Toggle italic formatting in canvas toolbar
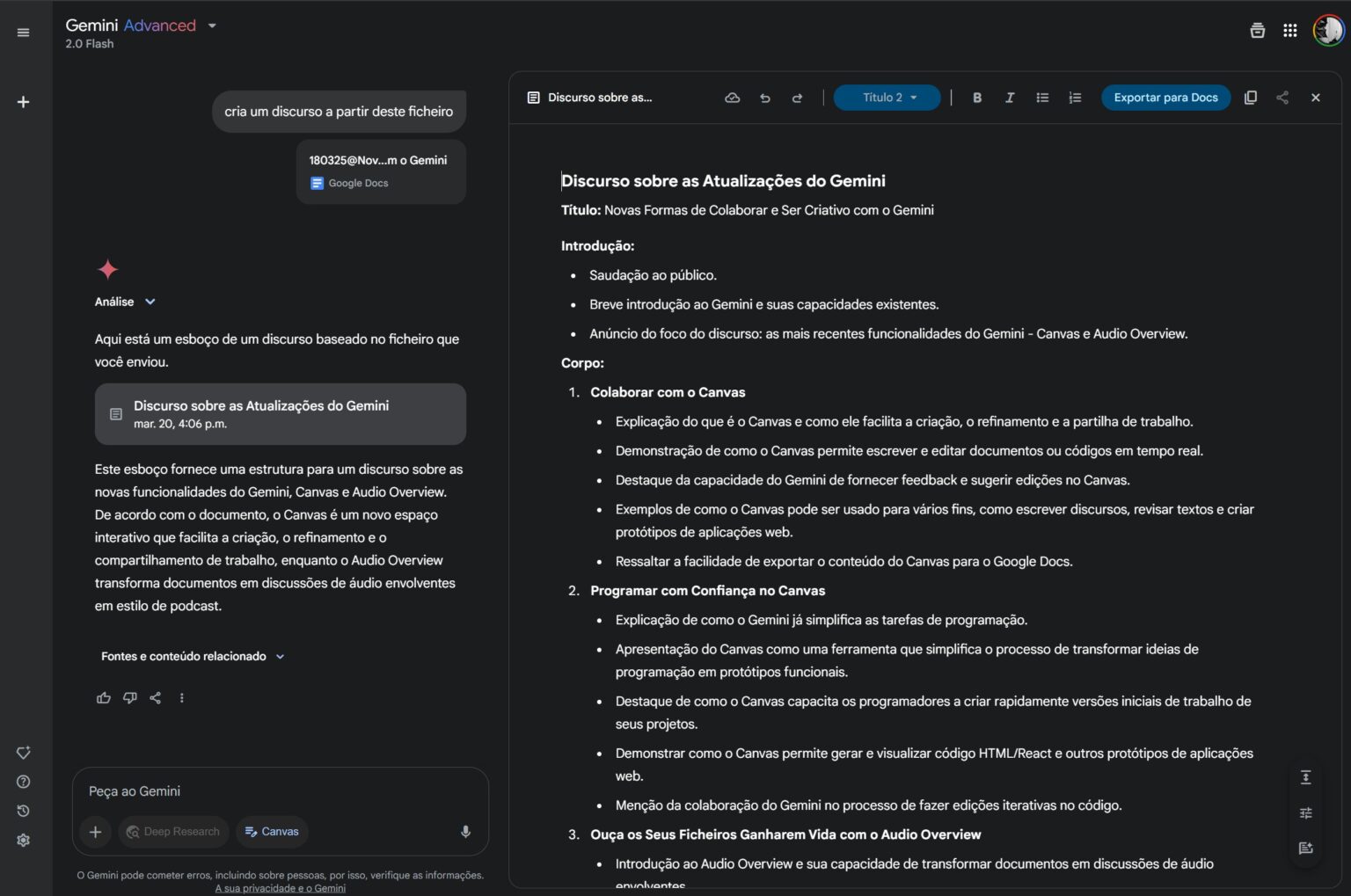The image size is (1351, 896). click(x=1010, y=98)
